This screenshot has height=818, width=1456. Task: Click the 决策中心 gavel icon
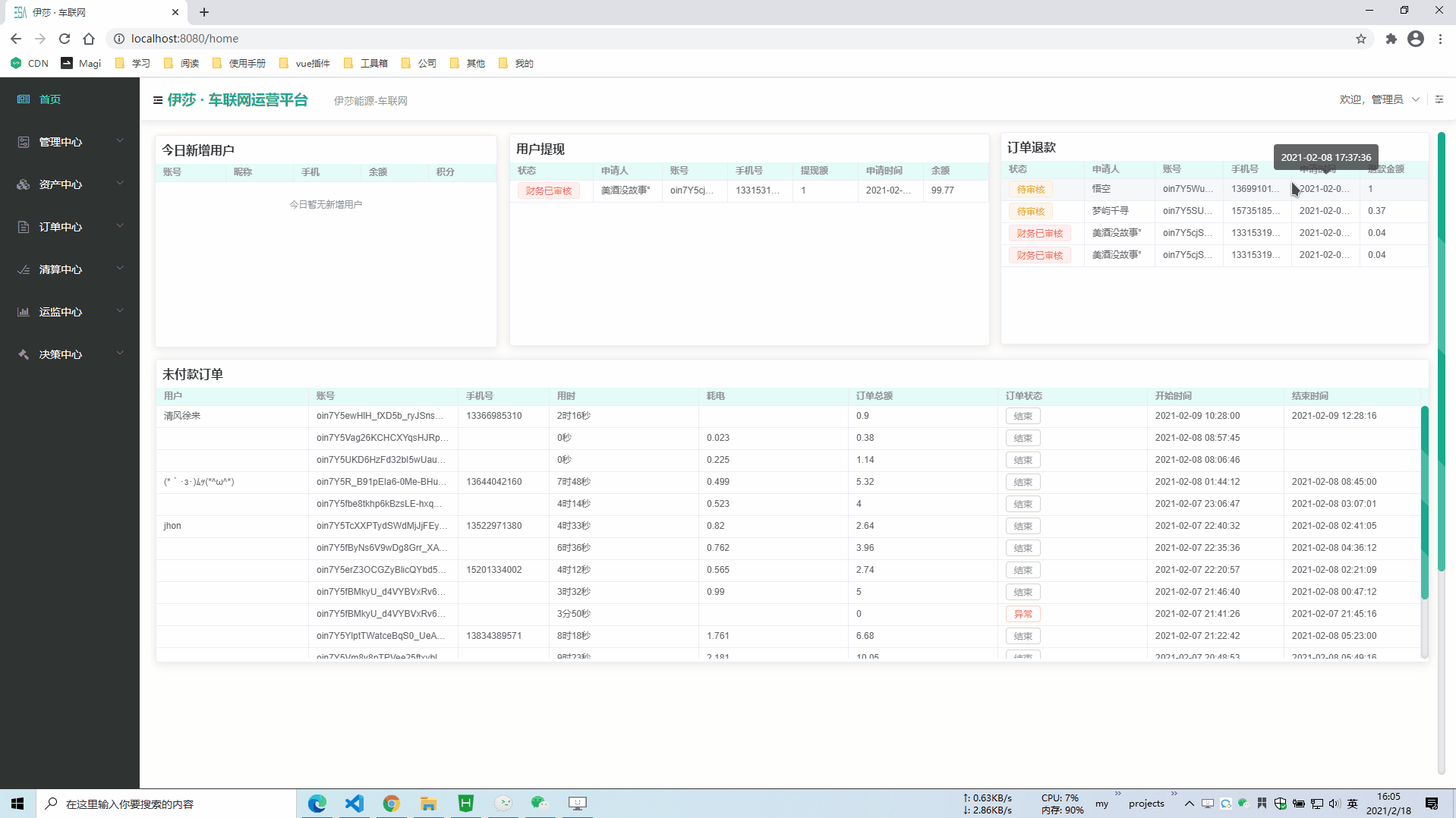24,354
